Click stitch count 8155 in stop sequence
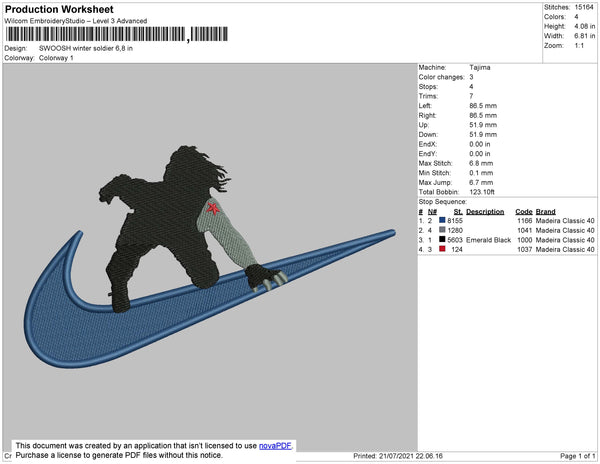The image size is (600, 464). pos(455,221)
